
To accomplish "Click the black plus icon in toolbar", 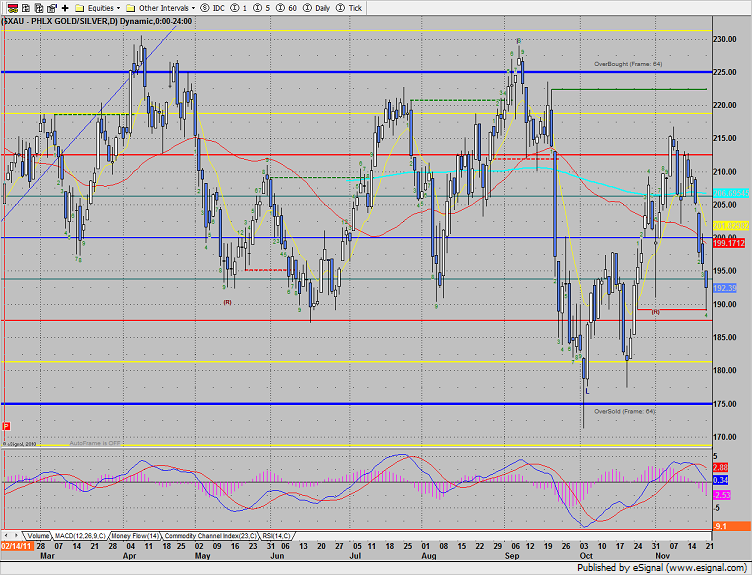I will tap(65, 8).
